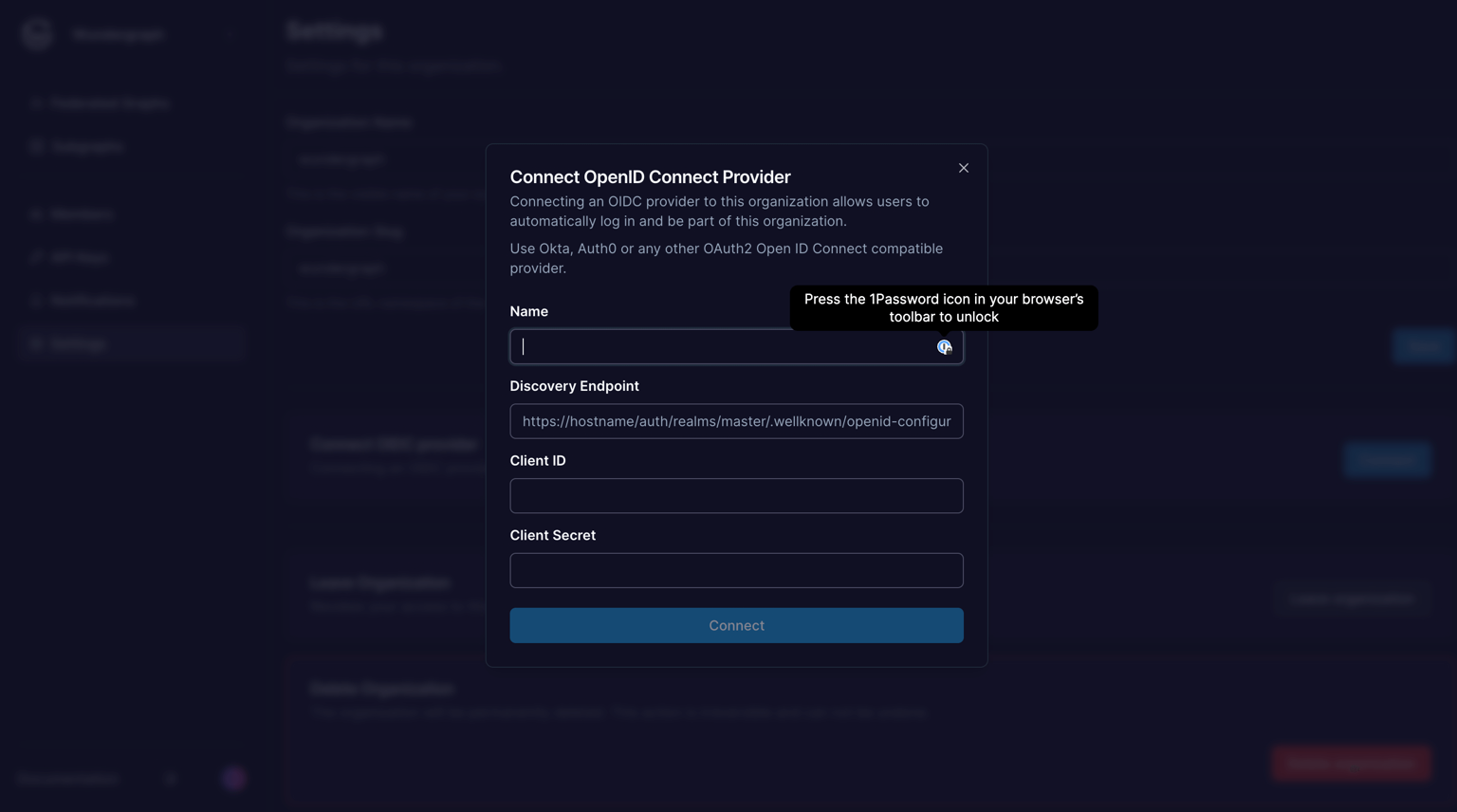Click the Delete Organization button
The height and width of the screenshot is (812, 1457).
point(1351,763)
